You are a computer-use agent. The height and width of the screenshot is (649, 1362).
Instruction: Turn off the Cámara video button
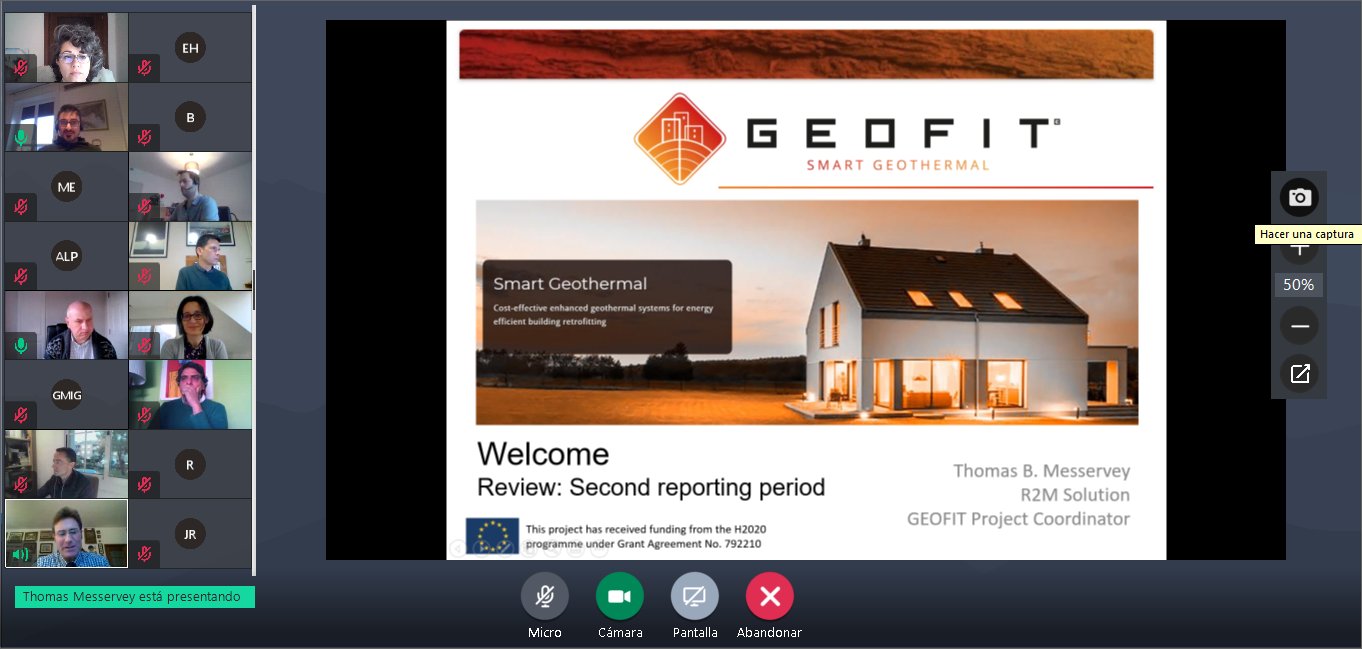click(620, 596)
